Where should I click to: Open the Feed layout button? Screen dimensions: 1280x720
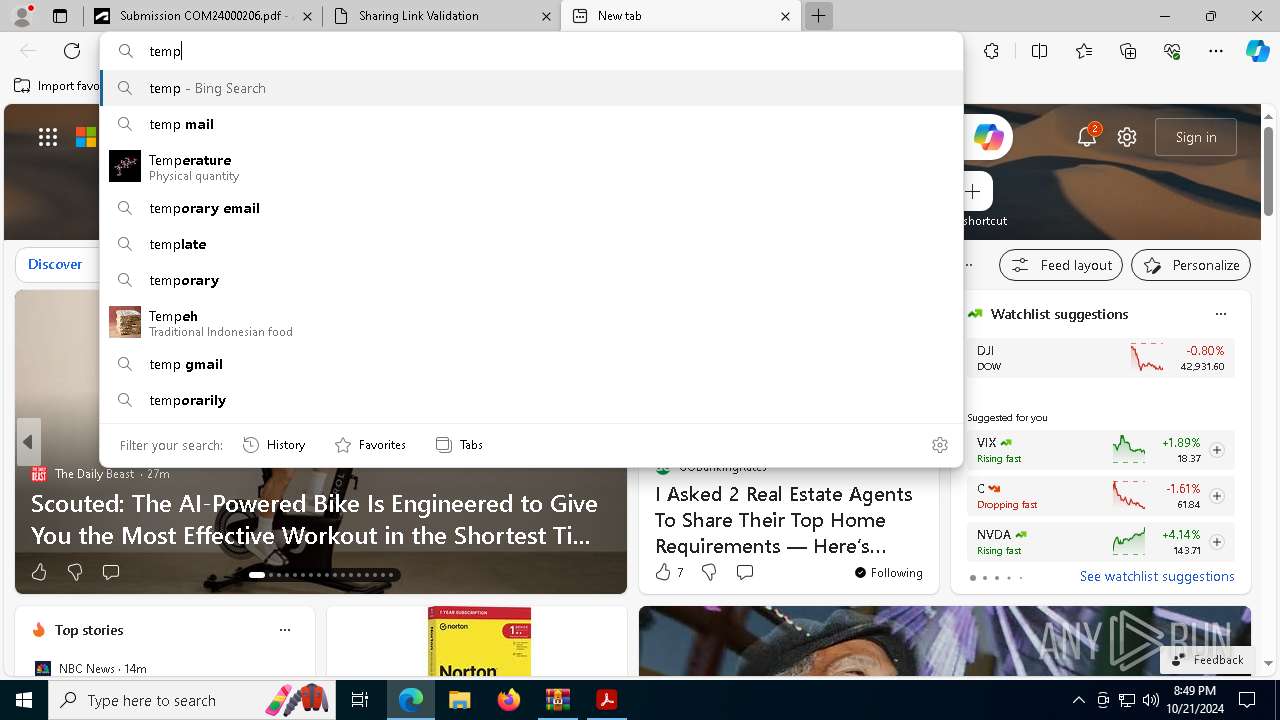(1060, 265)
